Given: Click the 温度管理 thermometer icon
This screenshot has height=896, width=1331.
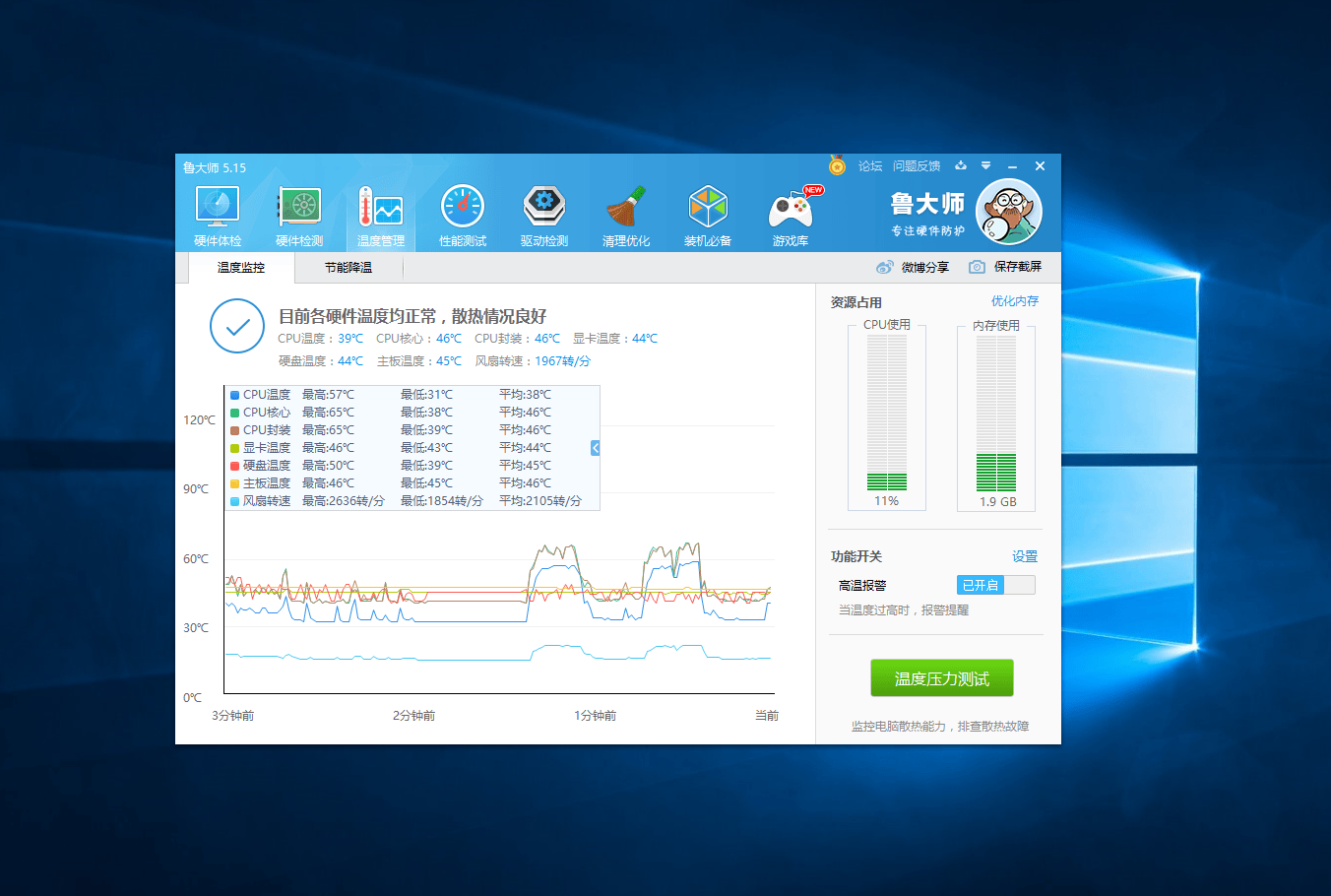Looking at the screenshot, I should click(x=381, y=216).
